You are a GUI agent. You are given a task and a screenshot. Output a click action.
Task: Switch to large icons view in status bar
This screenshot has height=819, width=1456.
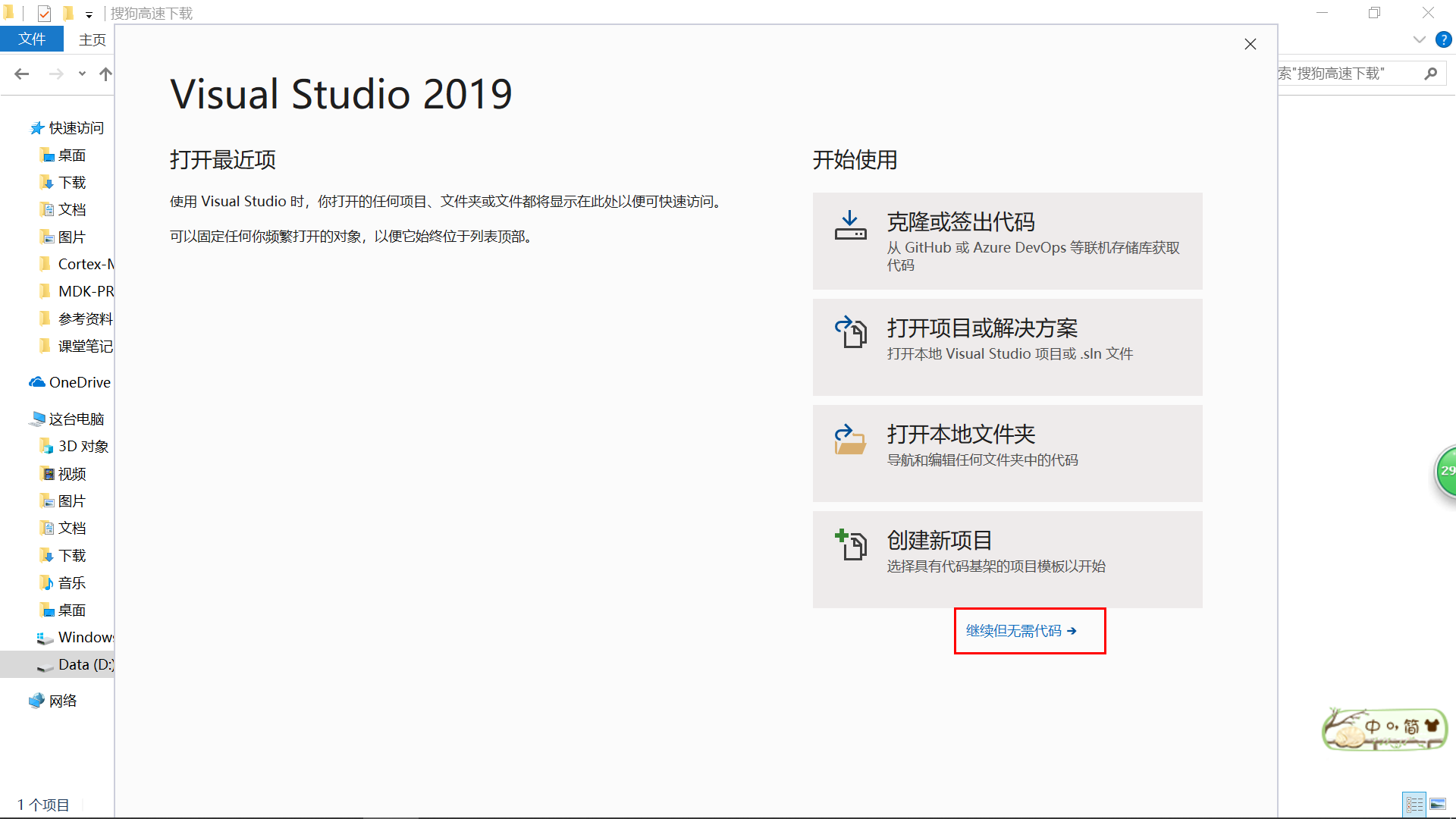[x=1438, y=805]
